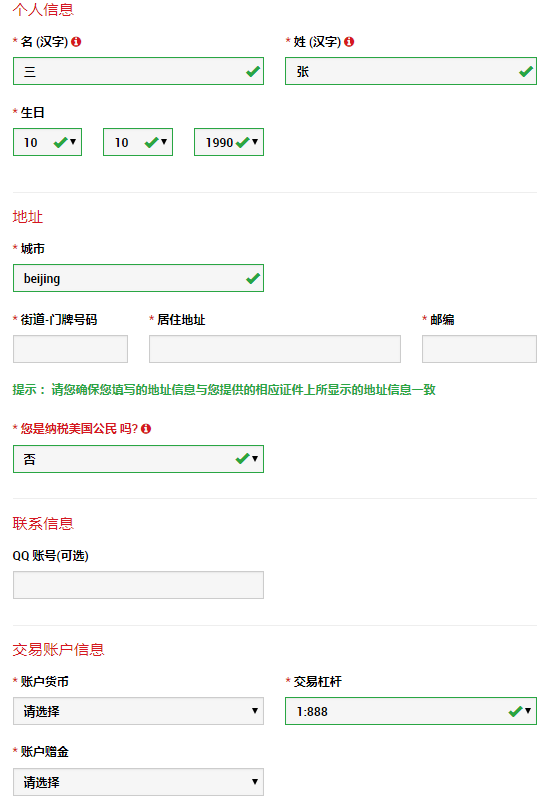The height and width of the screenshot is (807, 556).
Task: Open birthday month dropdown showing 10
Action: point(138,142)
